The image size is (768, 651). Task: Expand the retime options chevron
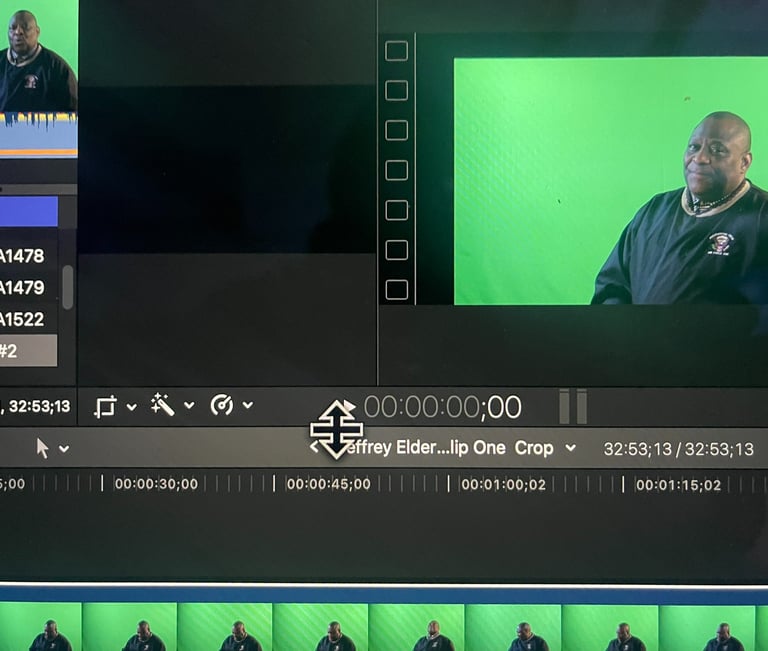coord(248,405)
